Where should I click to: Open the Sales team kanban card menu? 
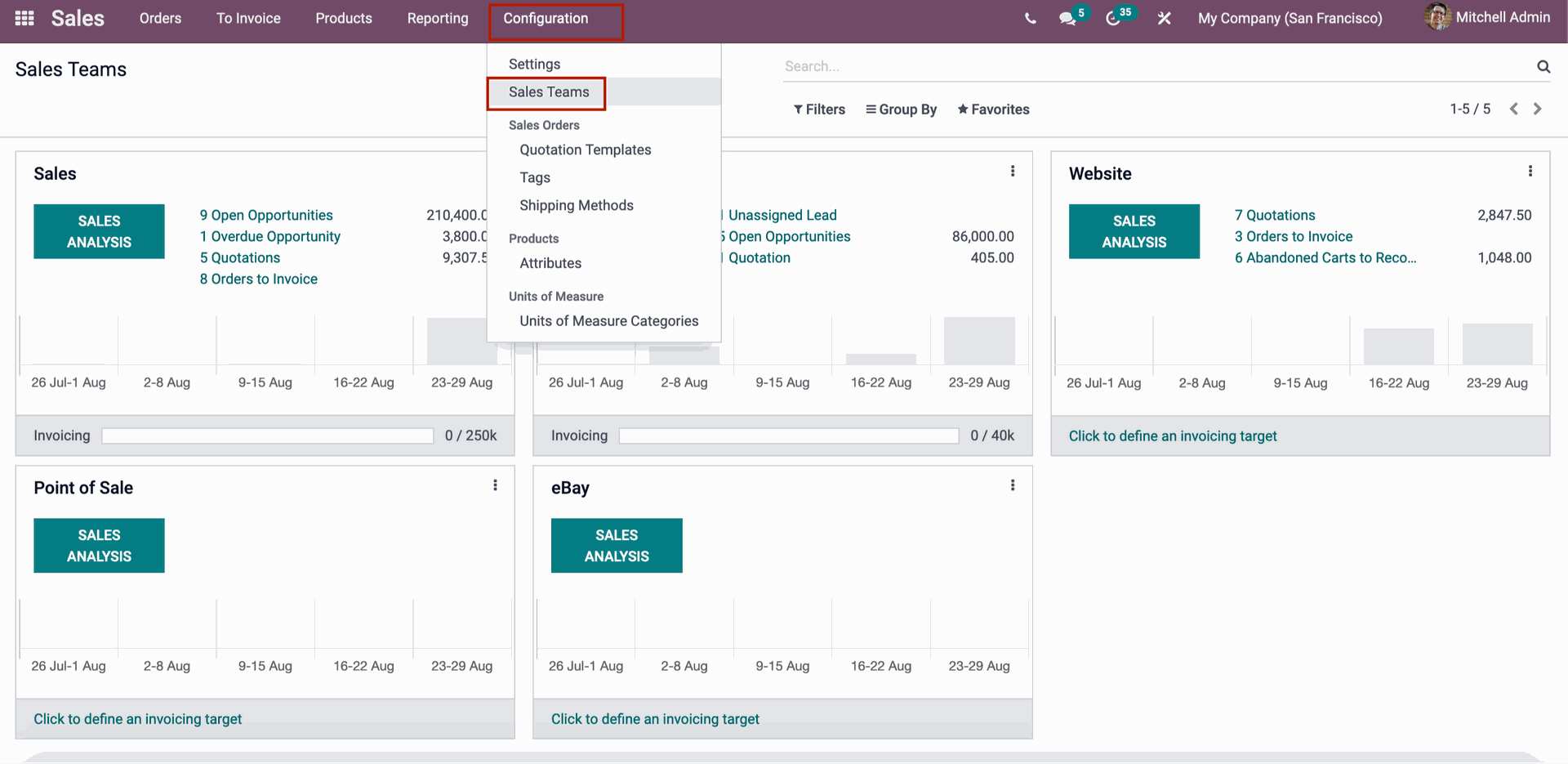tap(495, 171)
